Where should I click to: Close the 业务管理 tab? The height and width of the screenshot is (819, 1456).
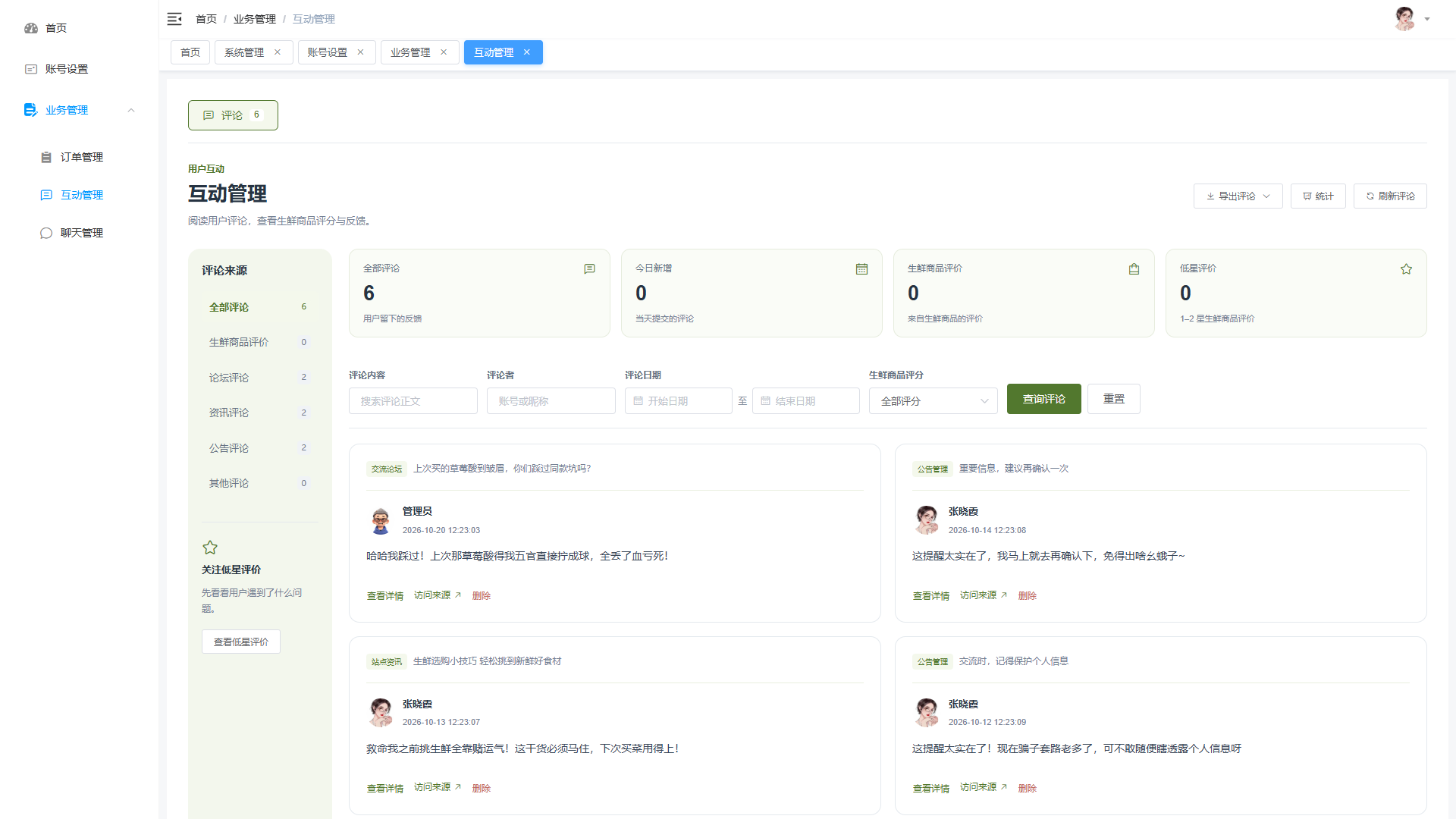tap(444, 52)
